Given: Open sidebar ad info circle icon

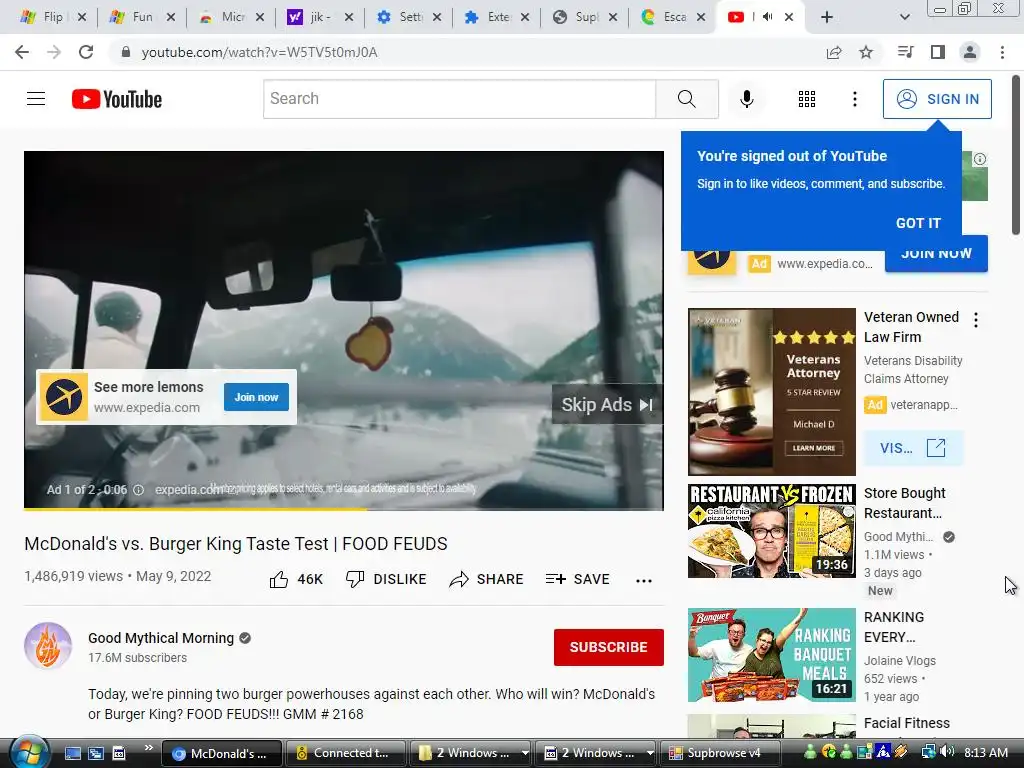Looking at the screenshot, I should click(980, 159).
